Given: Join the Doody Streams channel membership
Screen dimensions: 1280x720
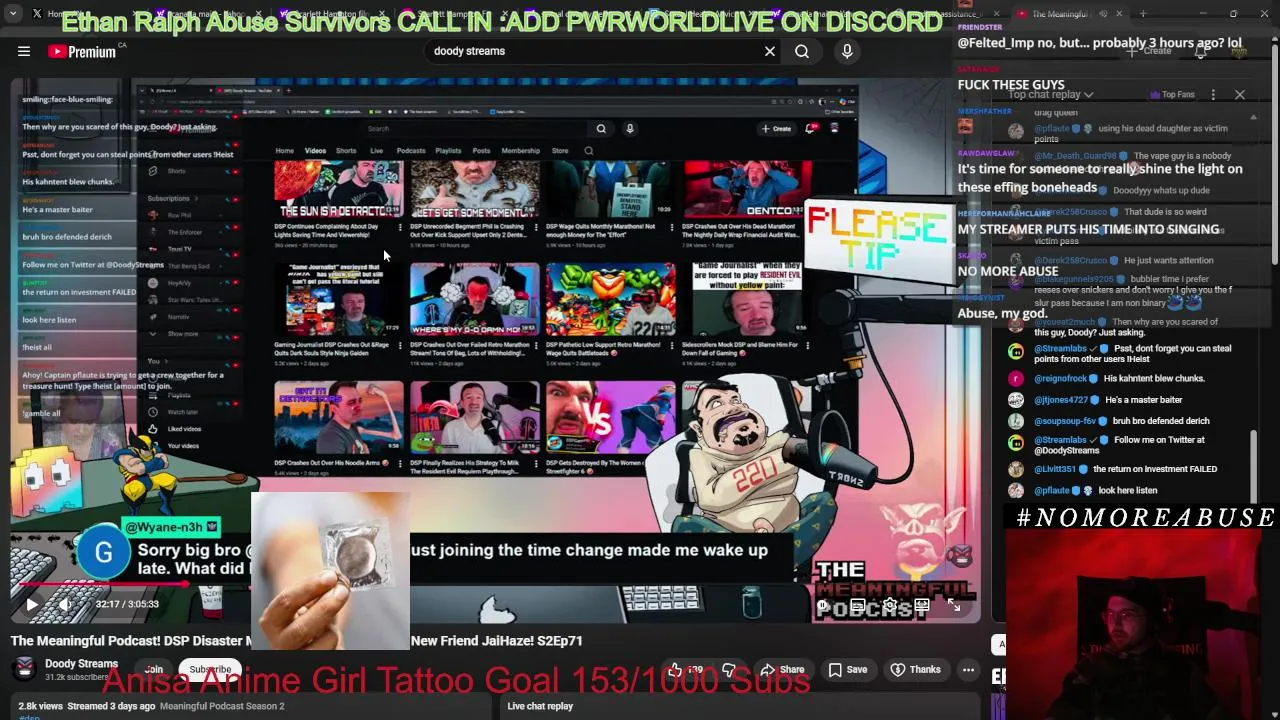Looking at the screenshot, I should point(153,669).
